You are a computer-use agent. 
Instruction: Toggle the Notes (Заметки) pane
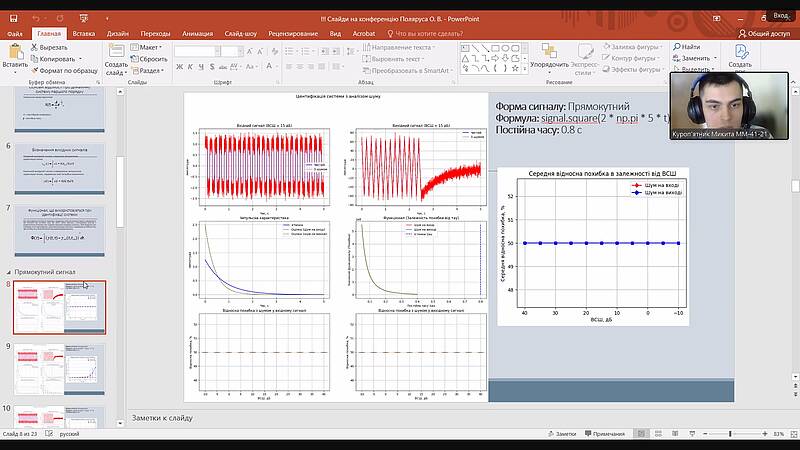coord(560,433)
